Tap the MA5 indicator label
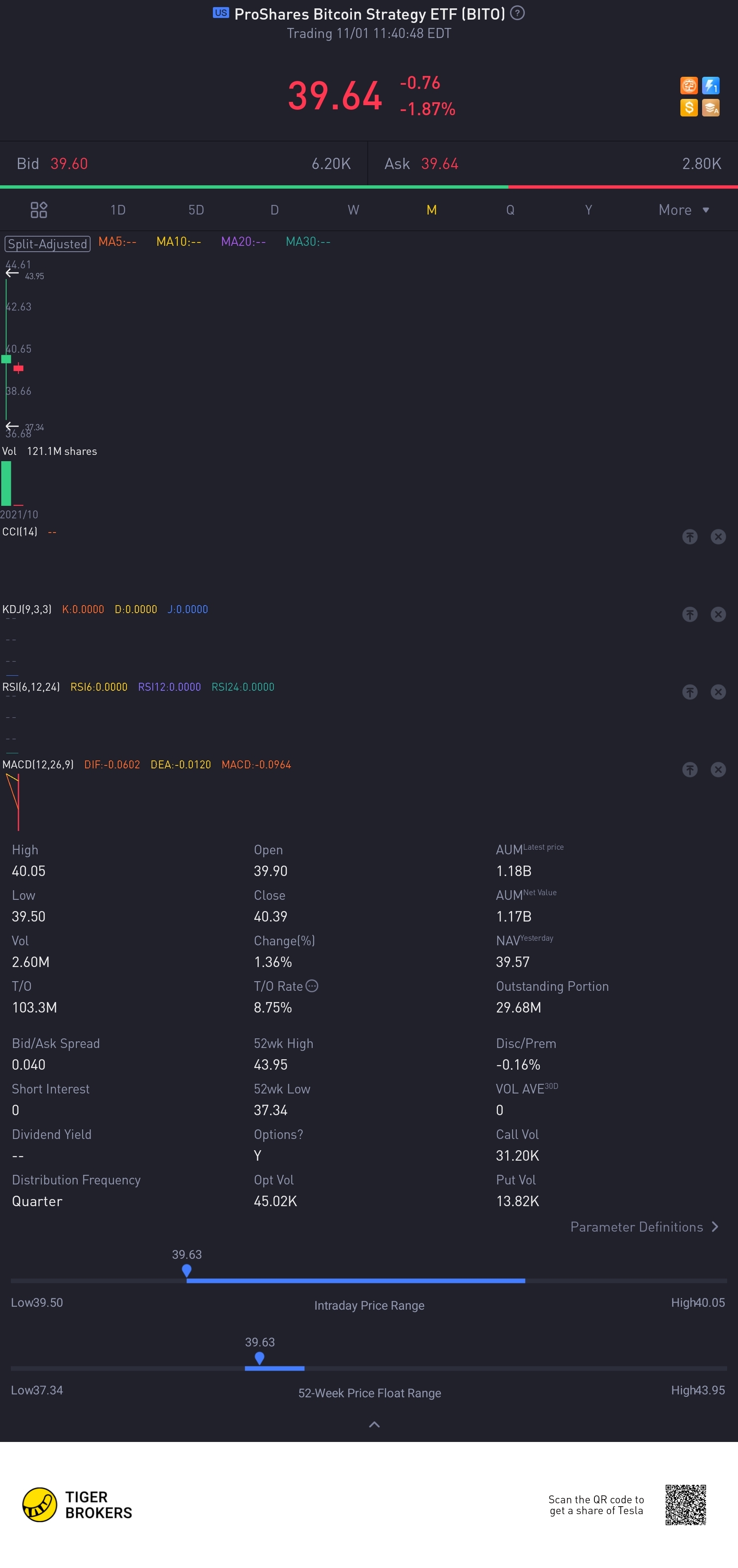 coord(118,242)
